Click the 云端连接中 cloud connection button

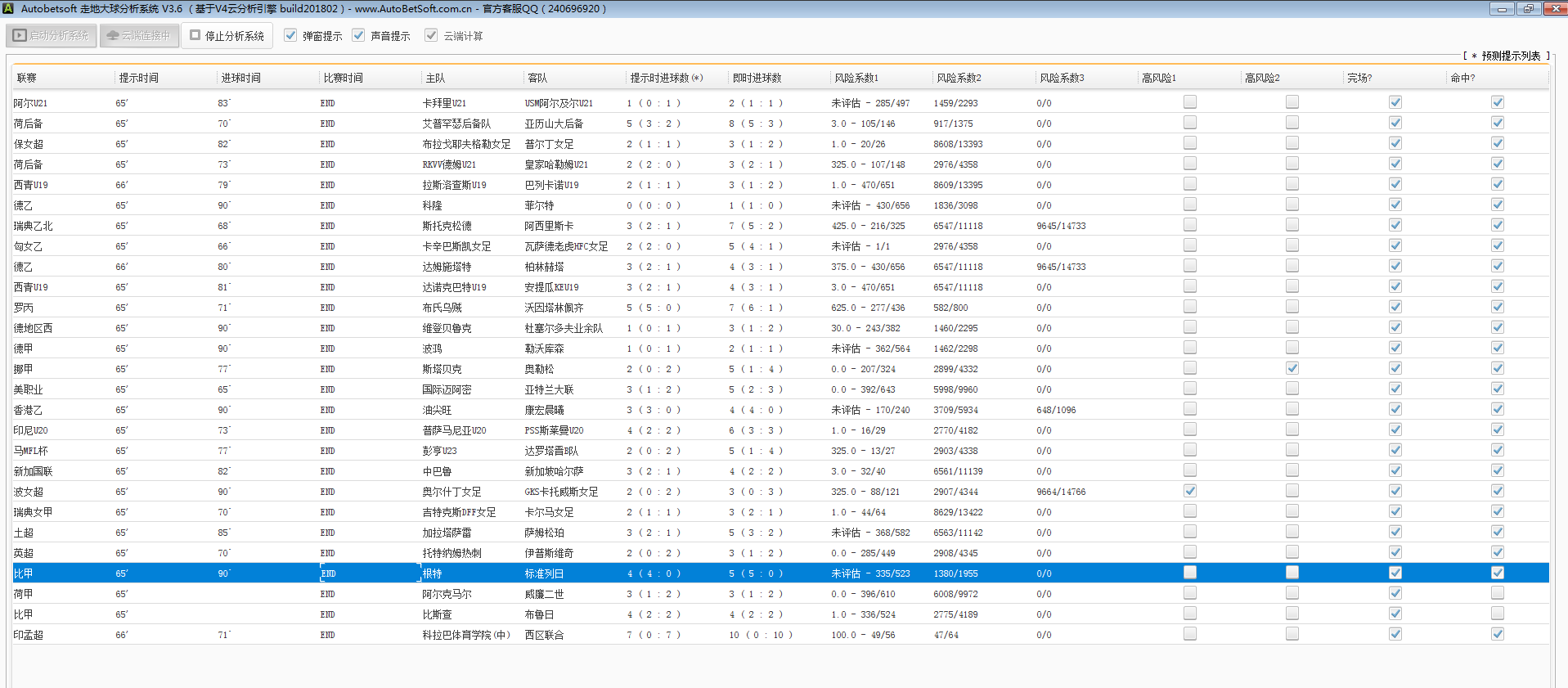coord(139,36)
